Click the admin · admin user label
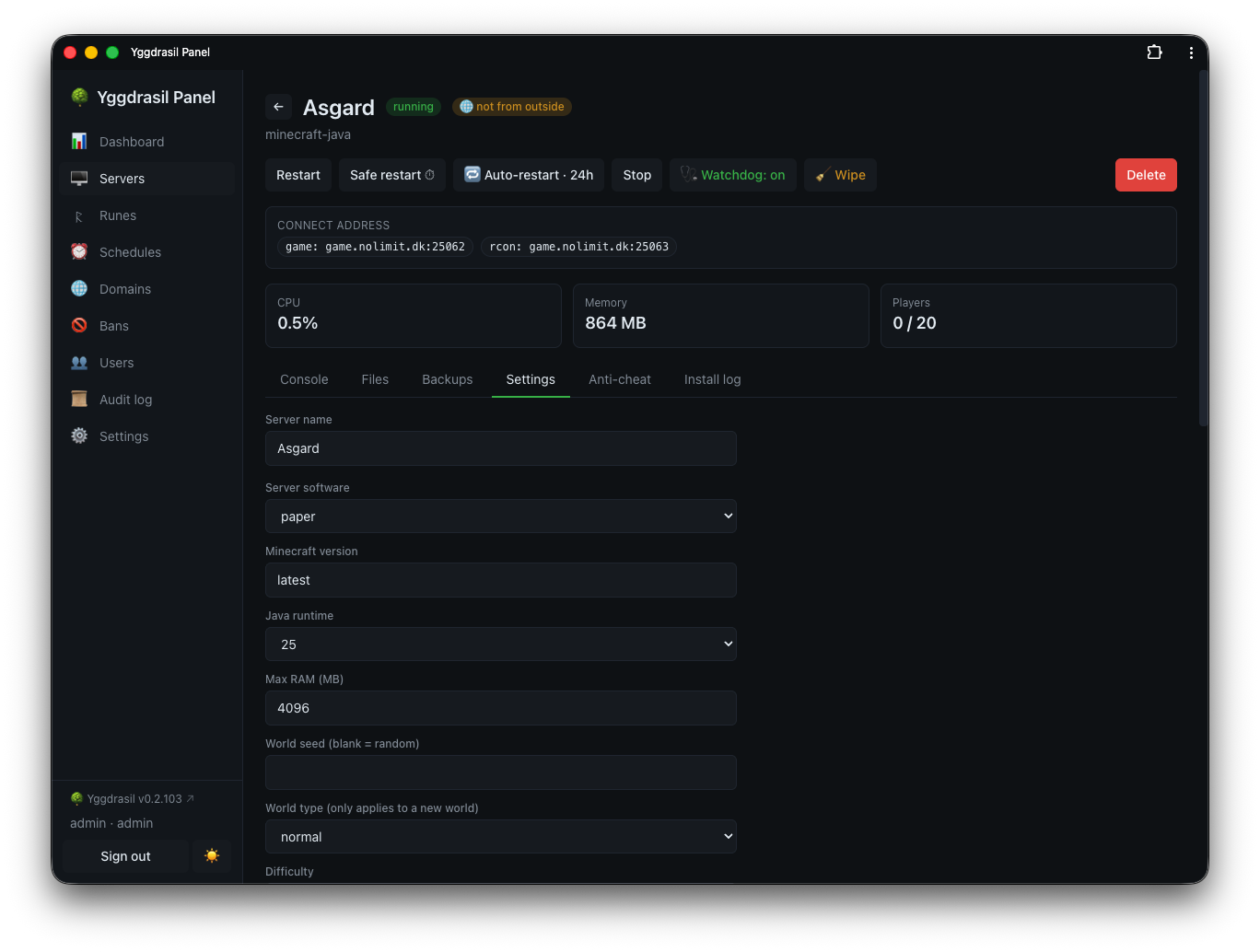This screenshot has width=1260, height=952. 111,823
